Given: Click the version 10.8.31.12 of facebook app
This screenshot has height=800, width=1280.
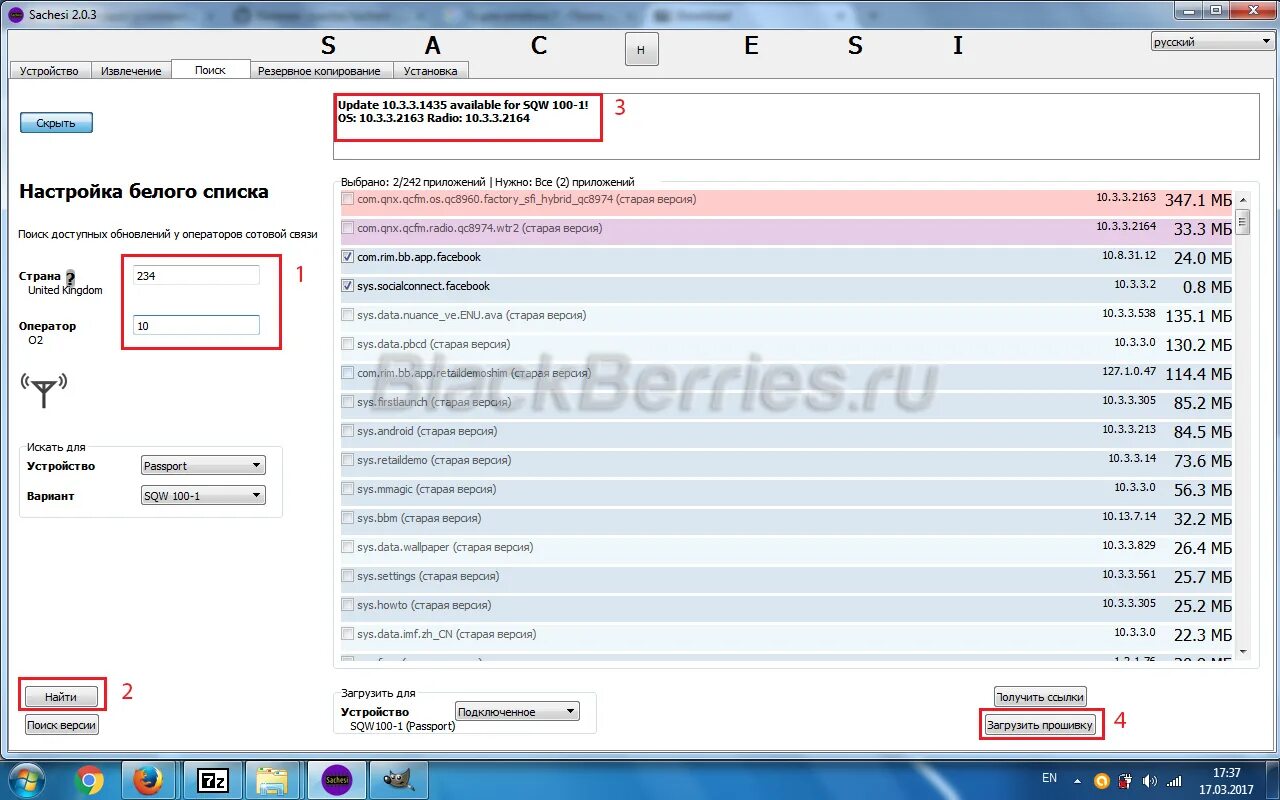Looking at the screenshot, I should coord(1129,256).
